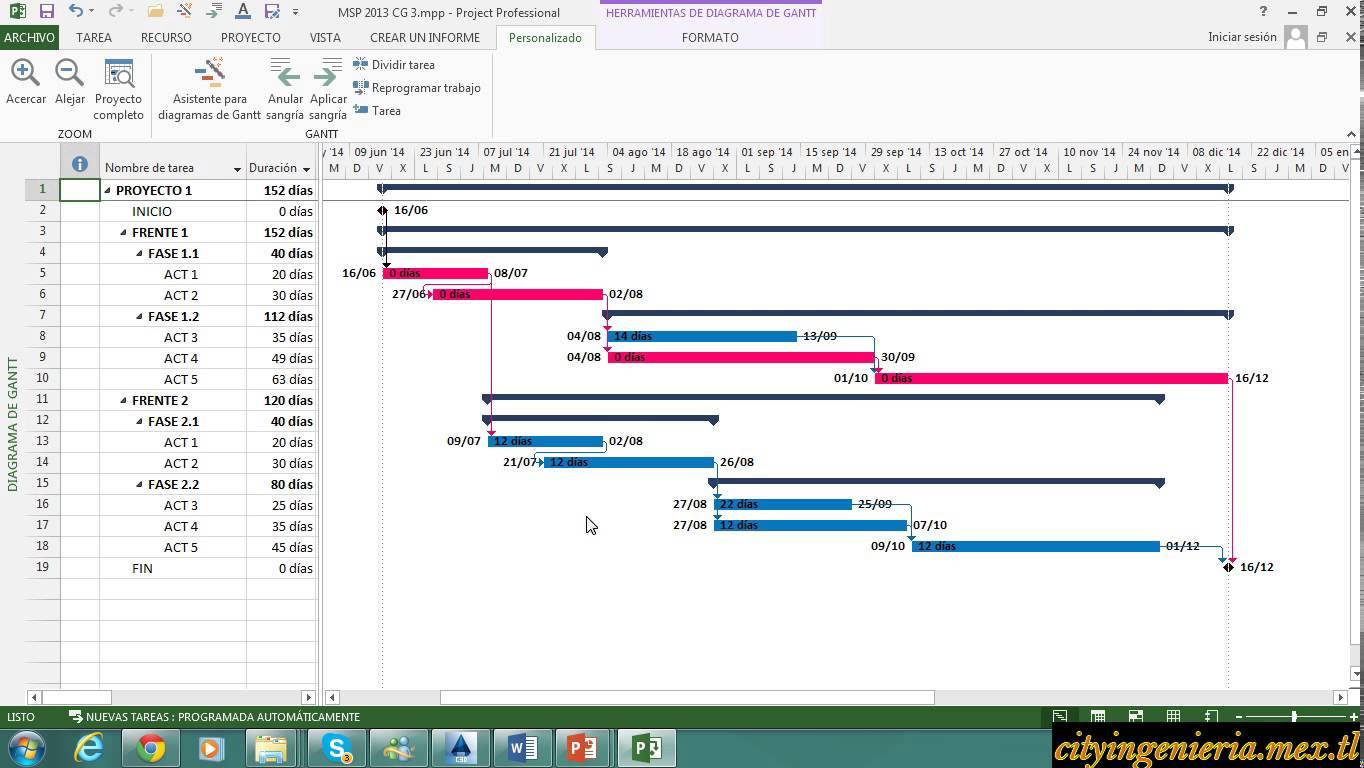
Task: Click the Anular sangría outdent arrow
Action: coord(286,74)
